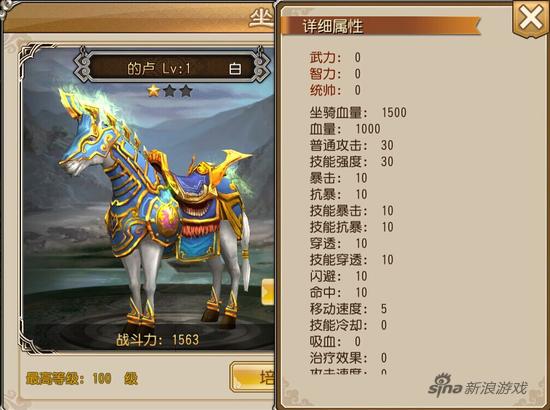Viewport: 550px width, 410px height.
Task: Click the 智力 attribute row
Action: (335, 74)
